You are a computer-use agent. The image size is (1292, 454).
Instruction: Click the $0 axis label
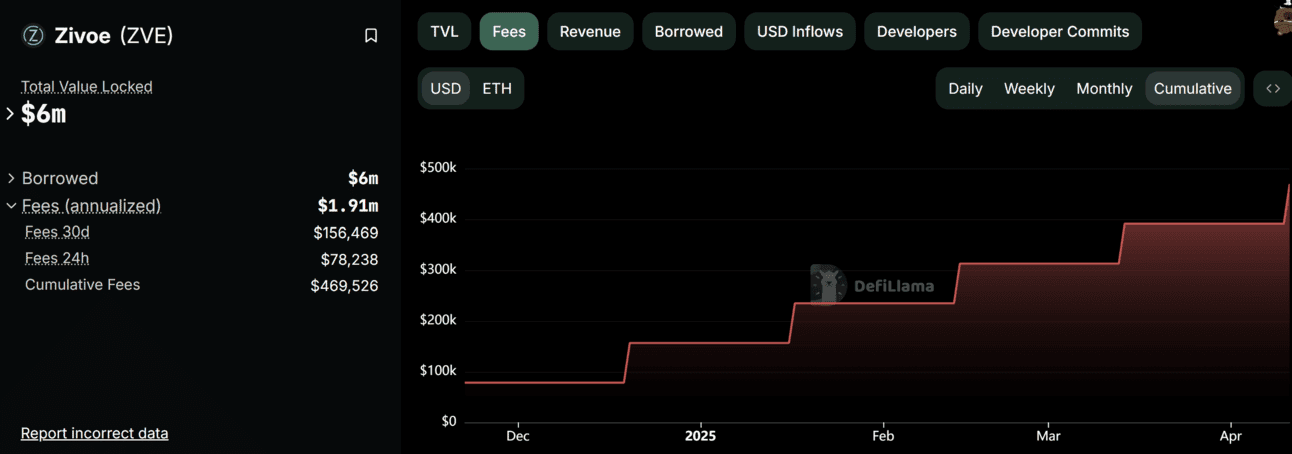pos(448,422)
